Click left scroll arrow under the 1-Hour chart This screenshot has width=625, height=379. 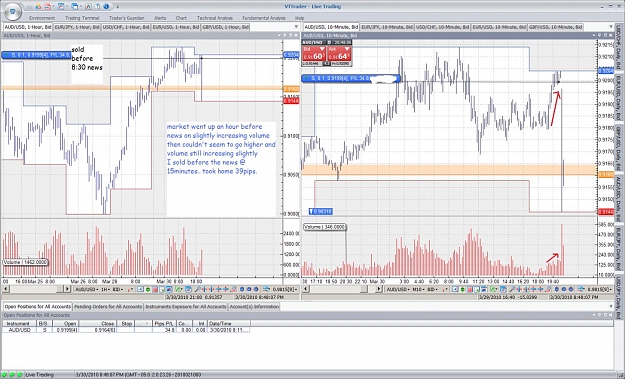pyautogui.click(x=6, y=289)
